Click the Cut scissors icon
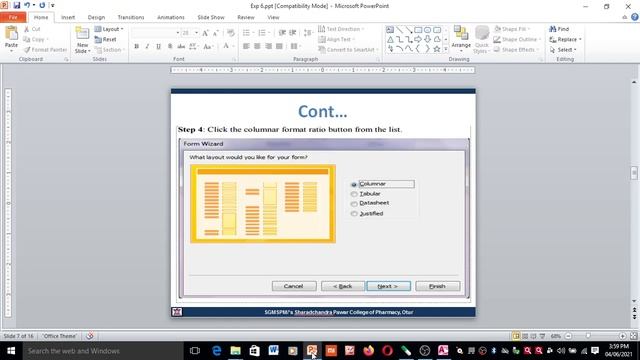 [x=27, y=29]
